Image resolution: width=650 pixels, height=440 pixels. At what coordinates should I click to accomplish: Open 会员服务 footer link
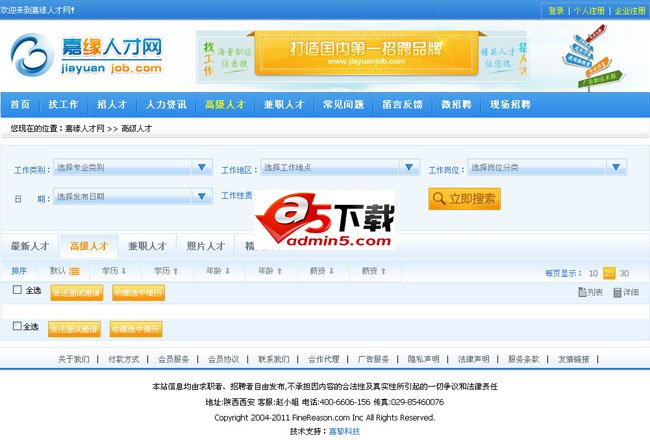coord(173,359)
